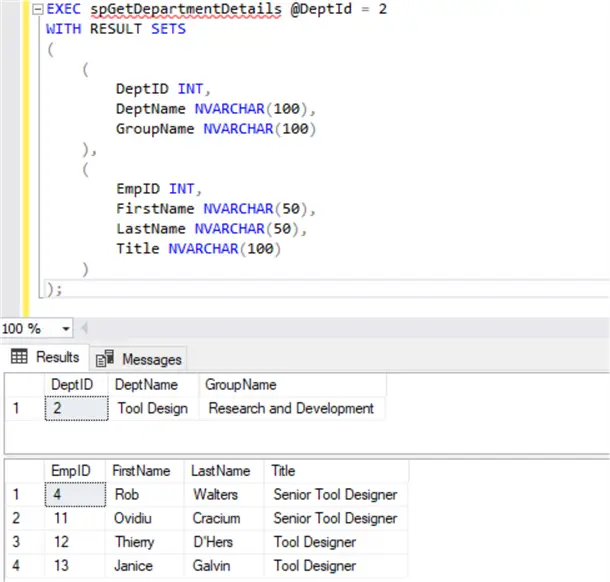Open the 100 % zoom dropdown
The image size is (610, 582).
(66, 329)
